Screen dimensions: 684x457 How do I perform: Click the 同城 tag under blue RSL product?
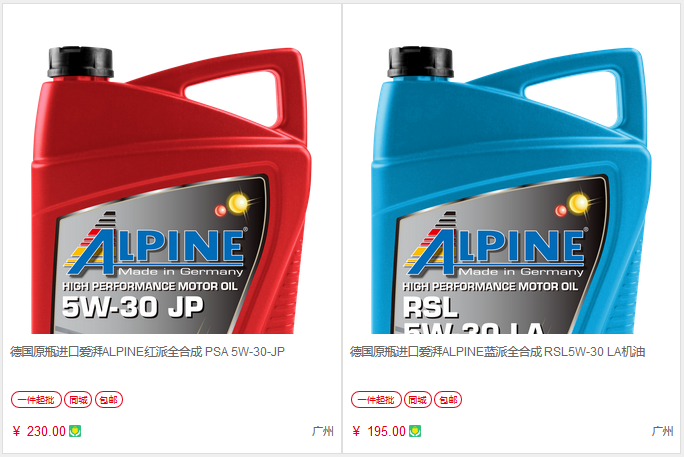(x=418, y=399)
